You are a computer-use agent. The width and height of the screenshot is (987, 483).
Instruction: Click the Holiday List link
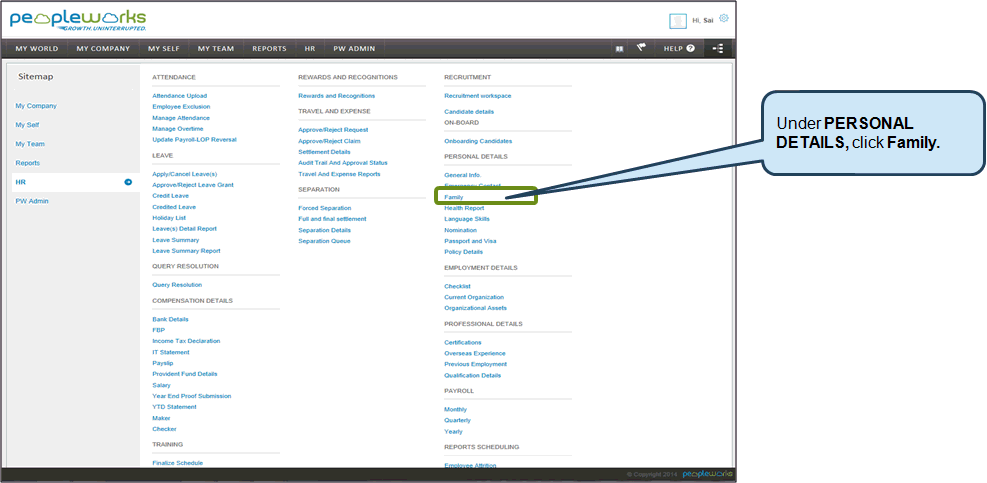click(x=169, y=218)
